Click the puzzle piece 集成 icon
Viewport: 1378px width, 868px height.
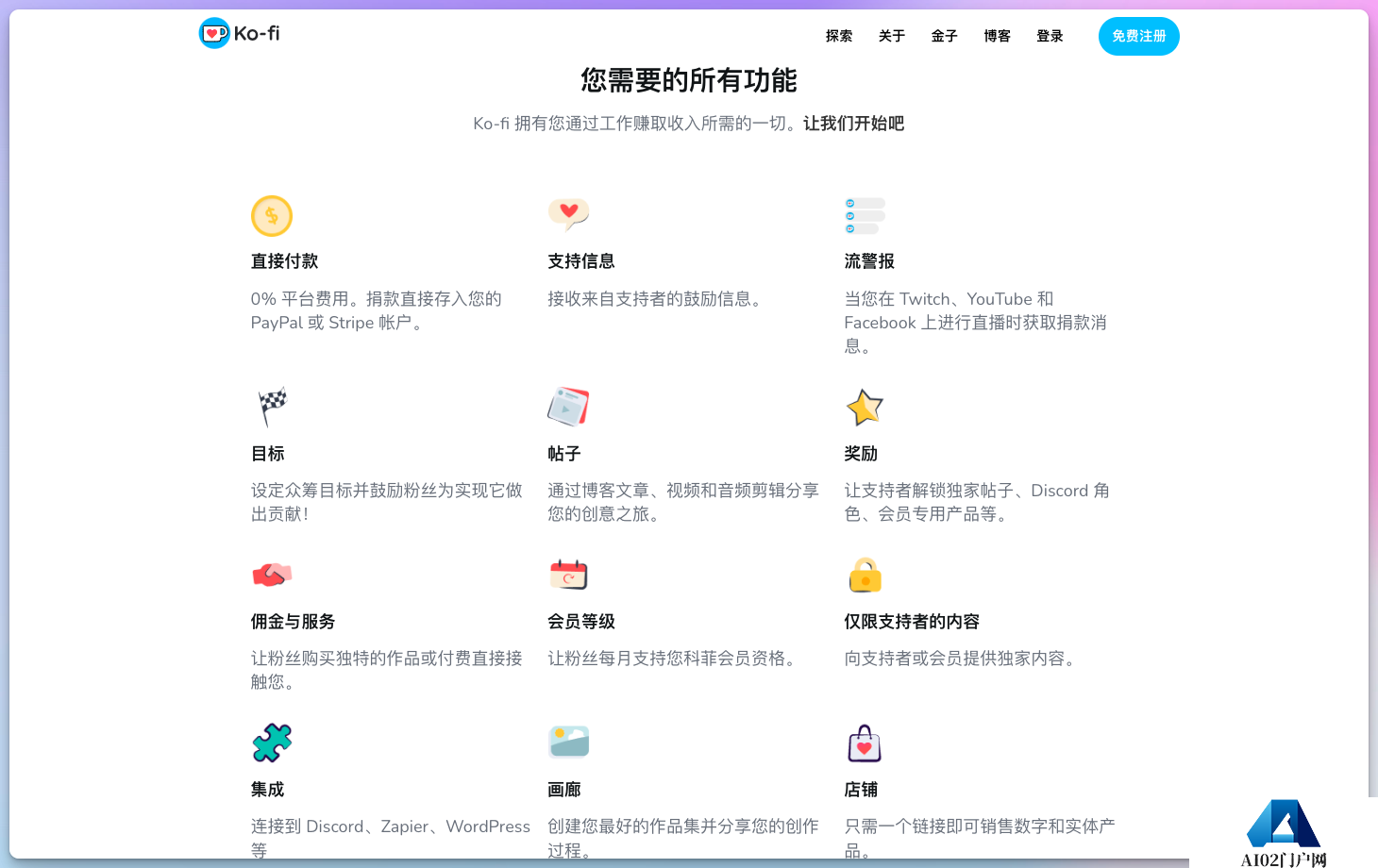pos(272,743)
